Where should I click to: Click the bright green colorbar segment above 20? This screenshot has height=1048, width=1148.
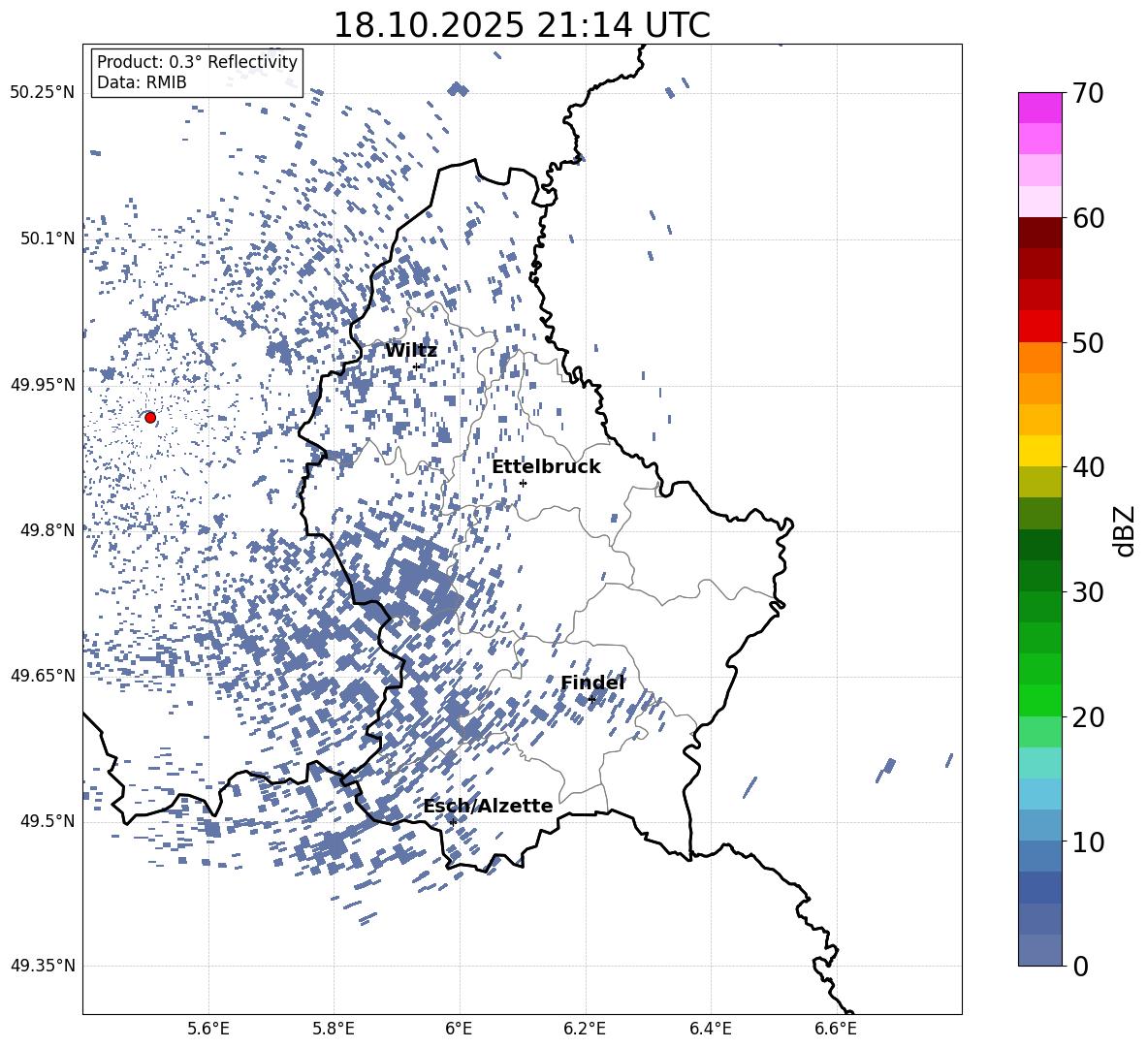(1040, 700)
